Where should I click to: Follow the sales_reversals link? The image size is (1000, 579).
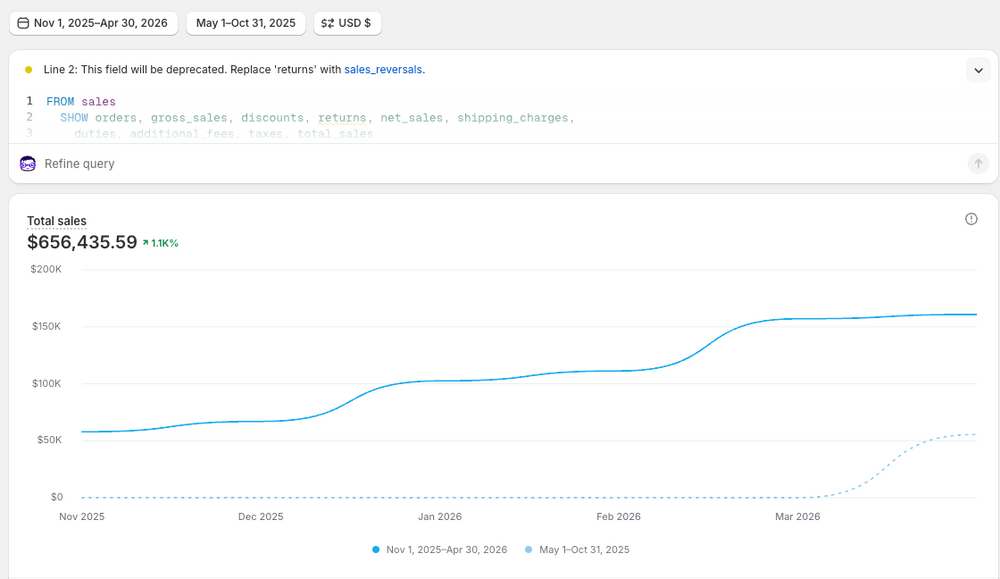[383, 70]
